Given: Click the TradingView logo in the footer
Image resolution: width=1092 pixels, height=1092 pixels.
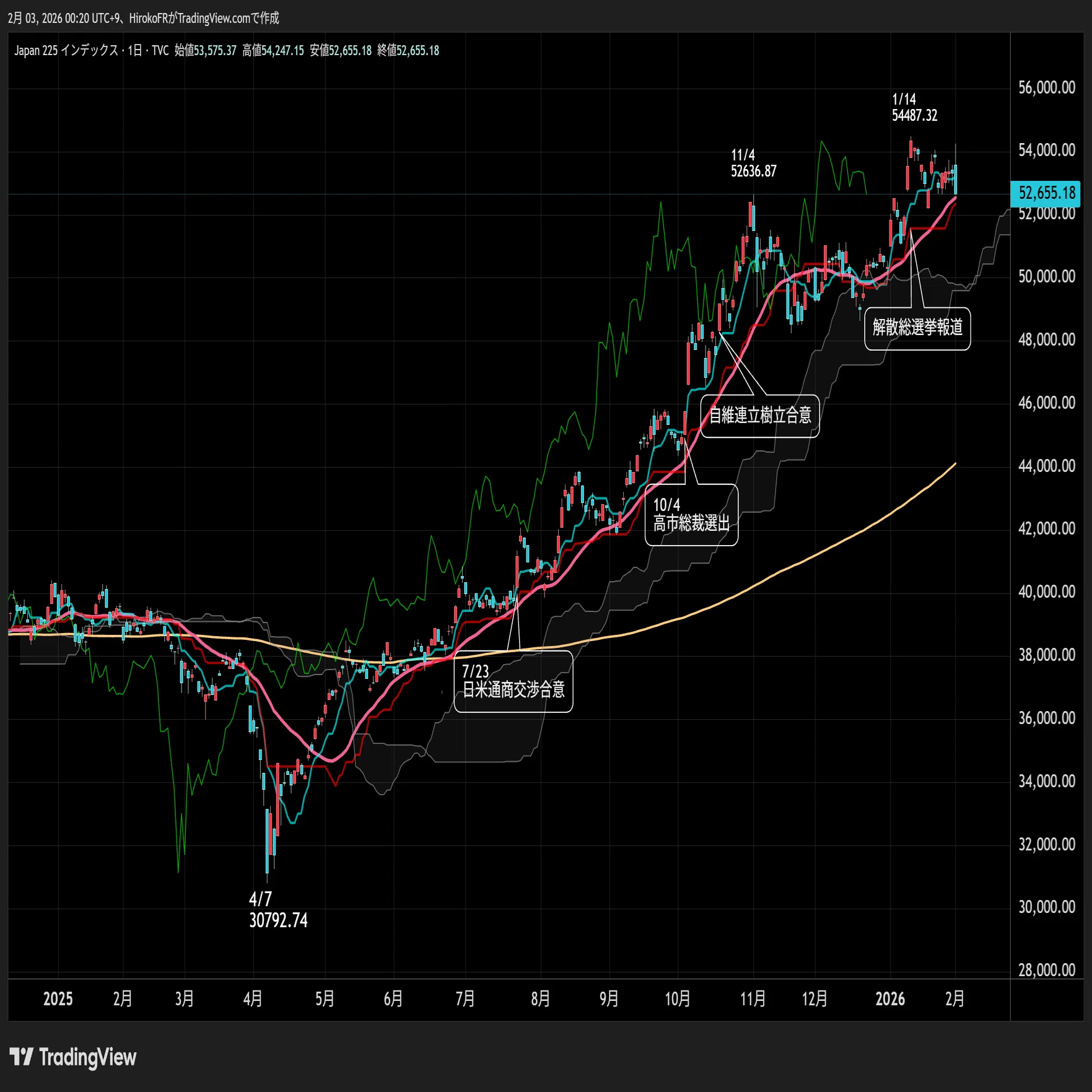Looking at the screenshot, I should pyautogui.click(x=73, y=1057).
